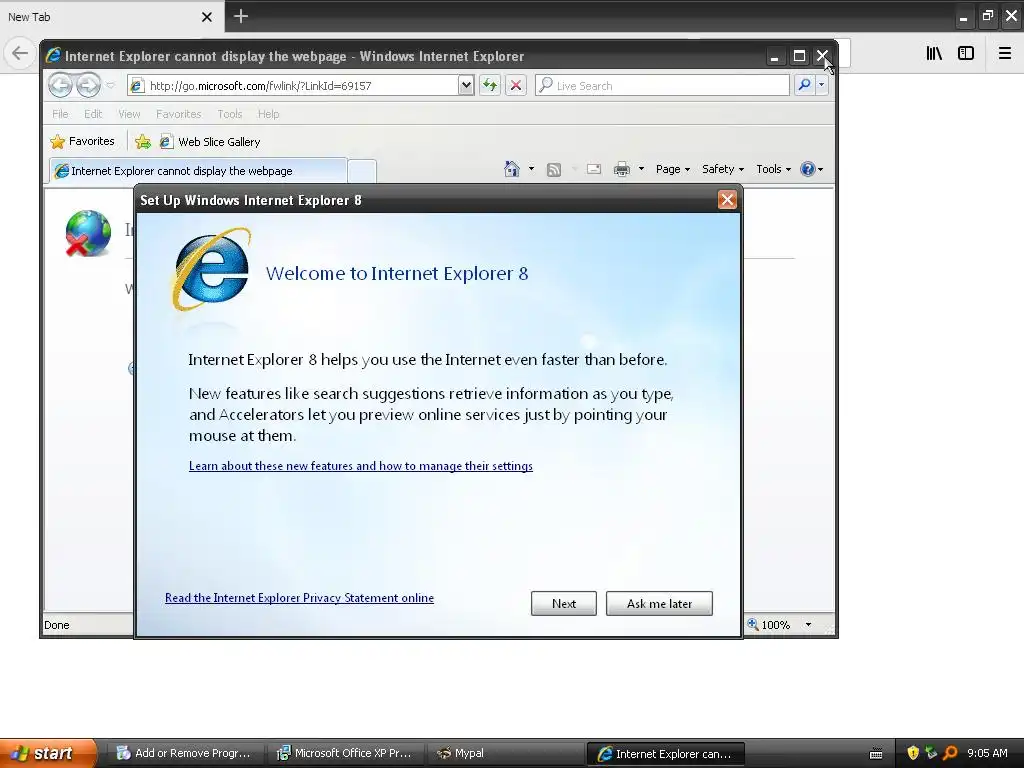Open the Edit menu in Internet Explorer
The height and width of the screenshot is (768, 1024).
pos(93,114)
